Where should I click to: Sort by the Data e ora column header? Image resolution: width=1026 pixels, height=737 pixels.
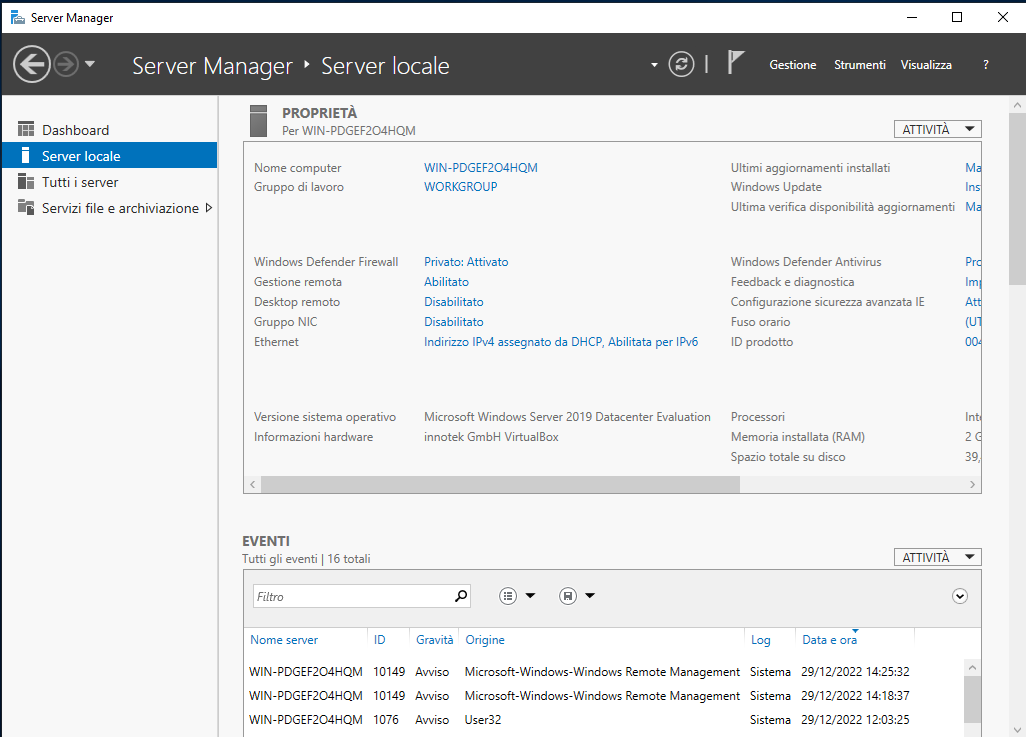coord(829,639)
